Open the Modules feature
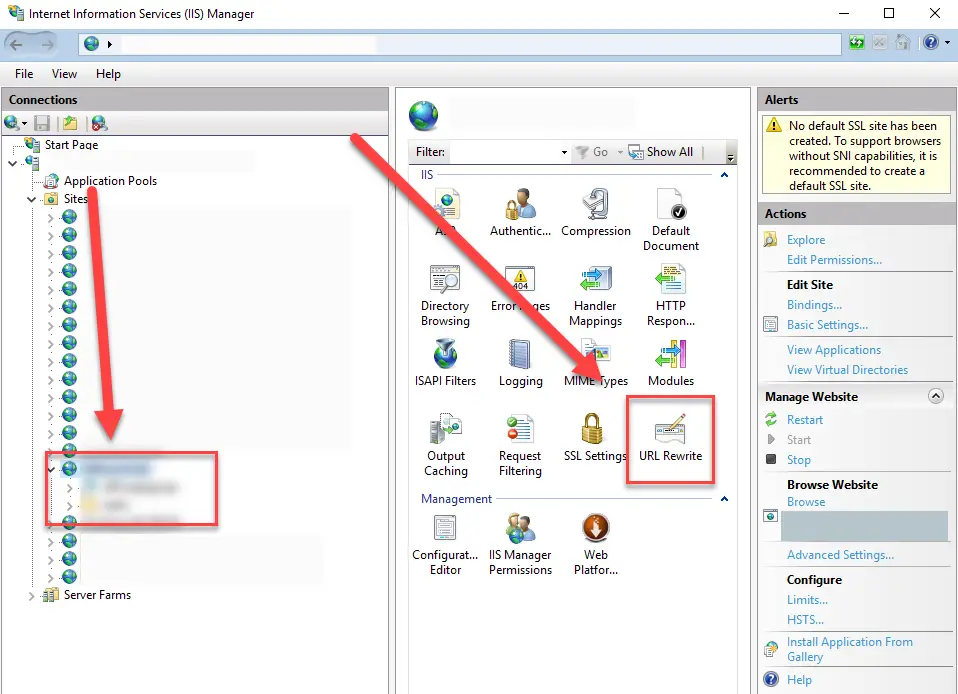958x694 pixels. (x=670, y=362)
